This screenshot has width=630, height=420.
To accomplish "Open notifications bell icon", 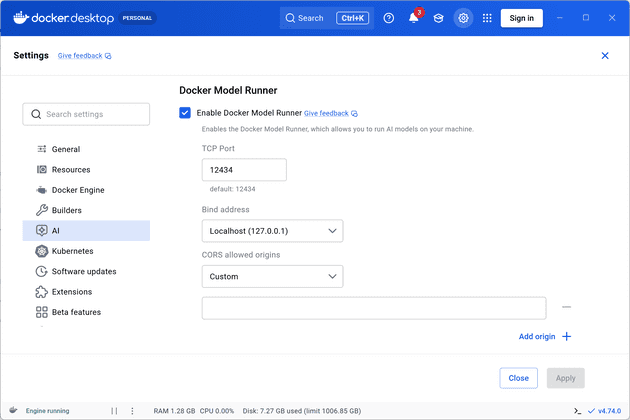I will 414,18.
